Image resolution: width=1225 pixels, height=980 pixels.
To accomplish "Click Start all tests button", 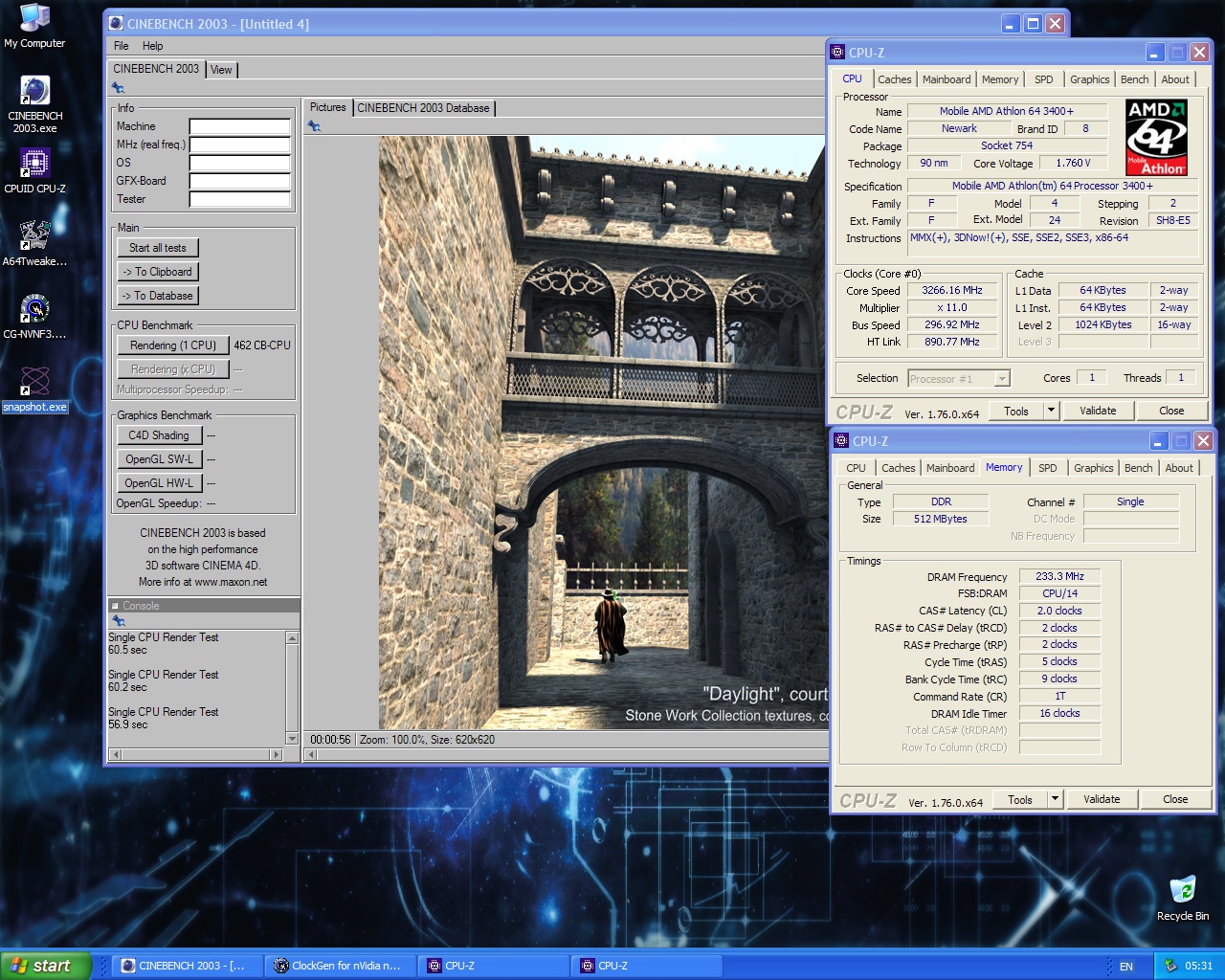I will (x=158, y=248).
